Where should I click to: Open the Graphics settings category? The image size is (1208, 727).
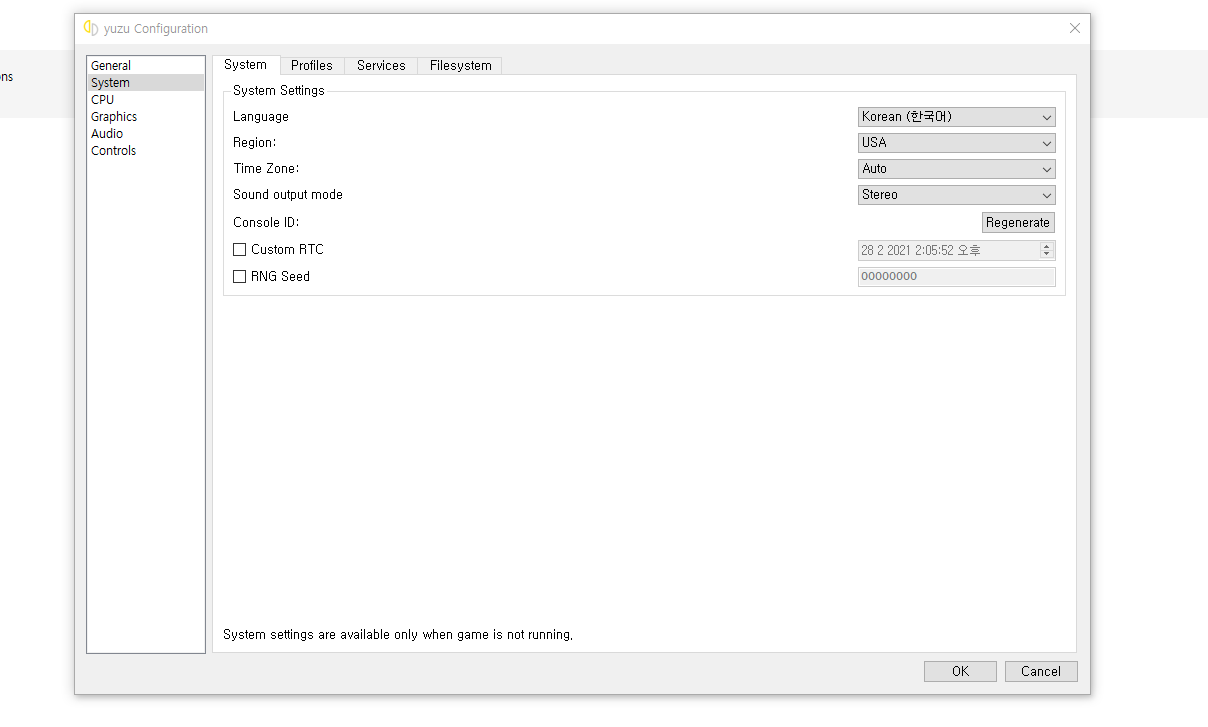point(145,117)
